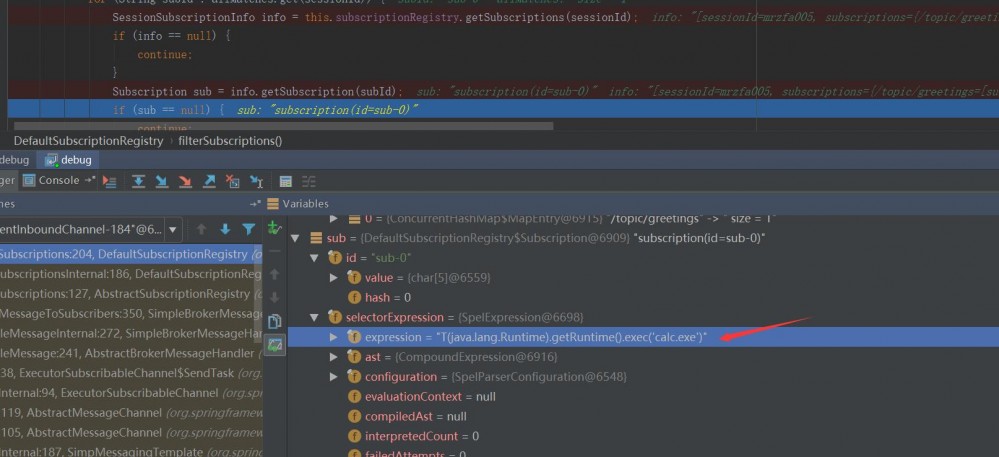Screen dimensions: 999x457
Task: Switch to the Console tab
Action: tap(51, 180)
